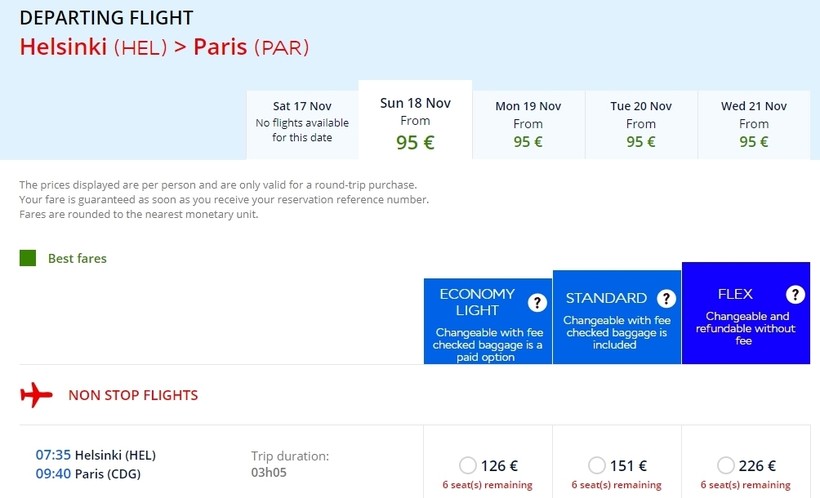This screenshot has width=820, height=498.
Task: Switch to the Sat 17 Nov date tab
Action: [x=302, y=121]
